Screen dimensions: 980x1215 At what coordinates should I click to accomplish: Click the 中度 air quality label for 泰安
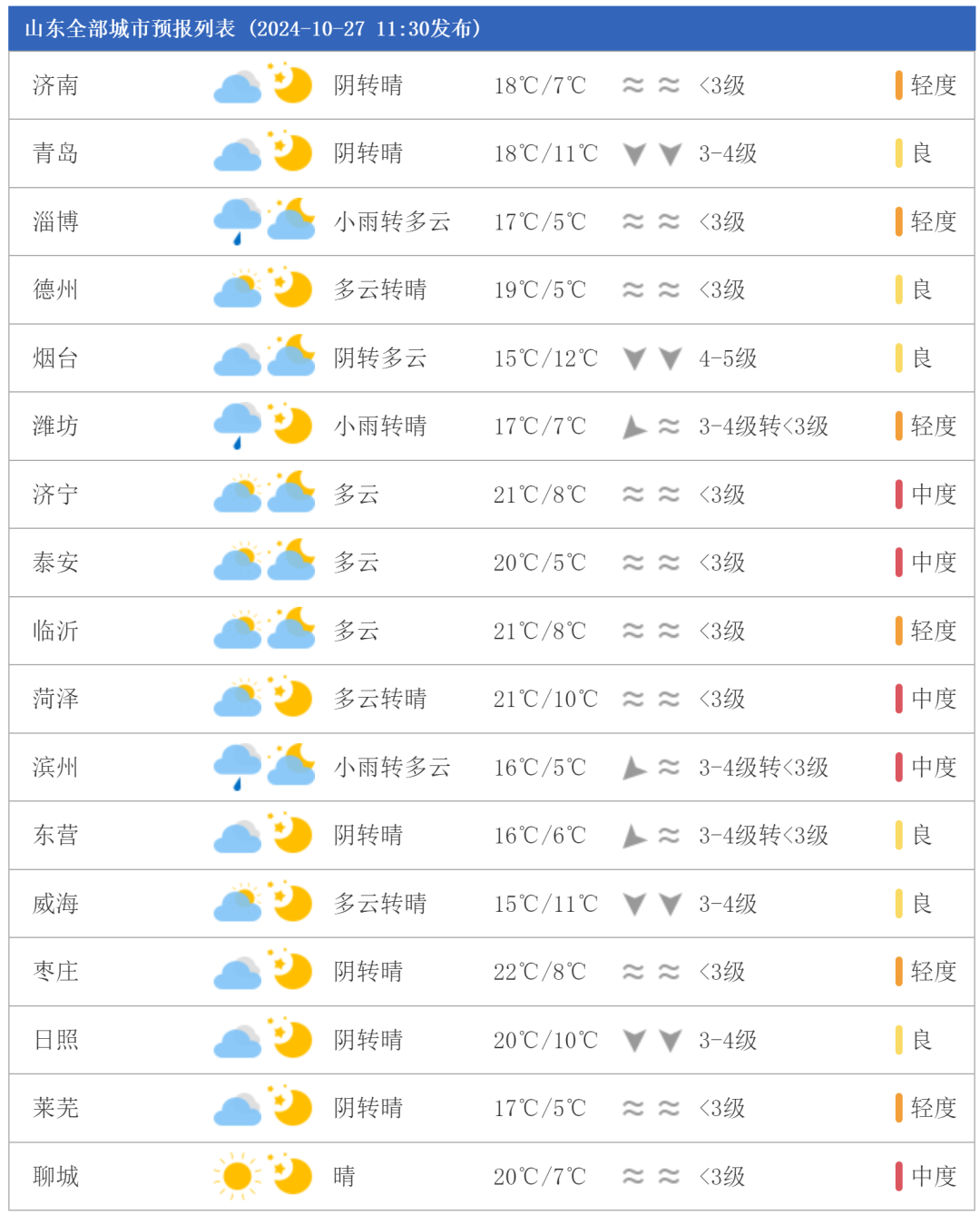[x=934, y=563]
